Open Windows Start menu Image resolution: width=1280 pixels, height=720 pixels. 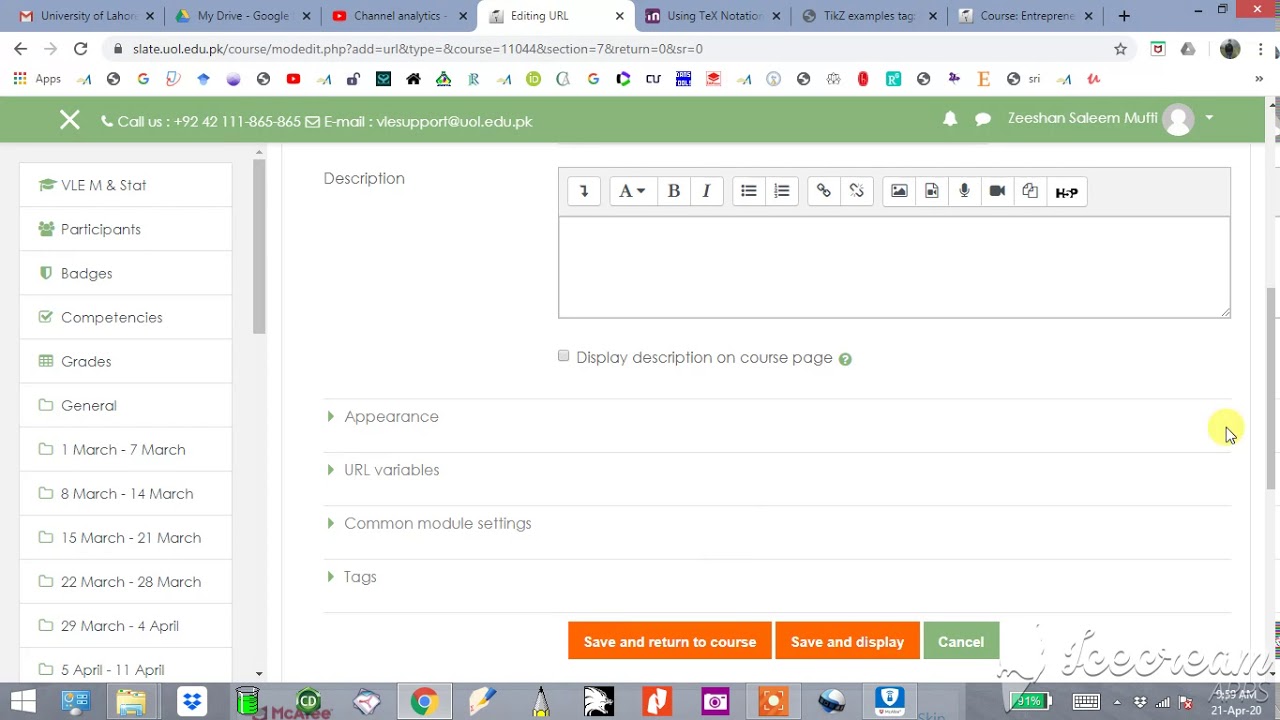(x=23, y=701)
